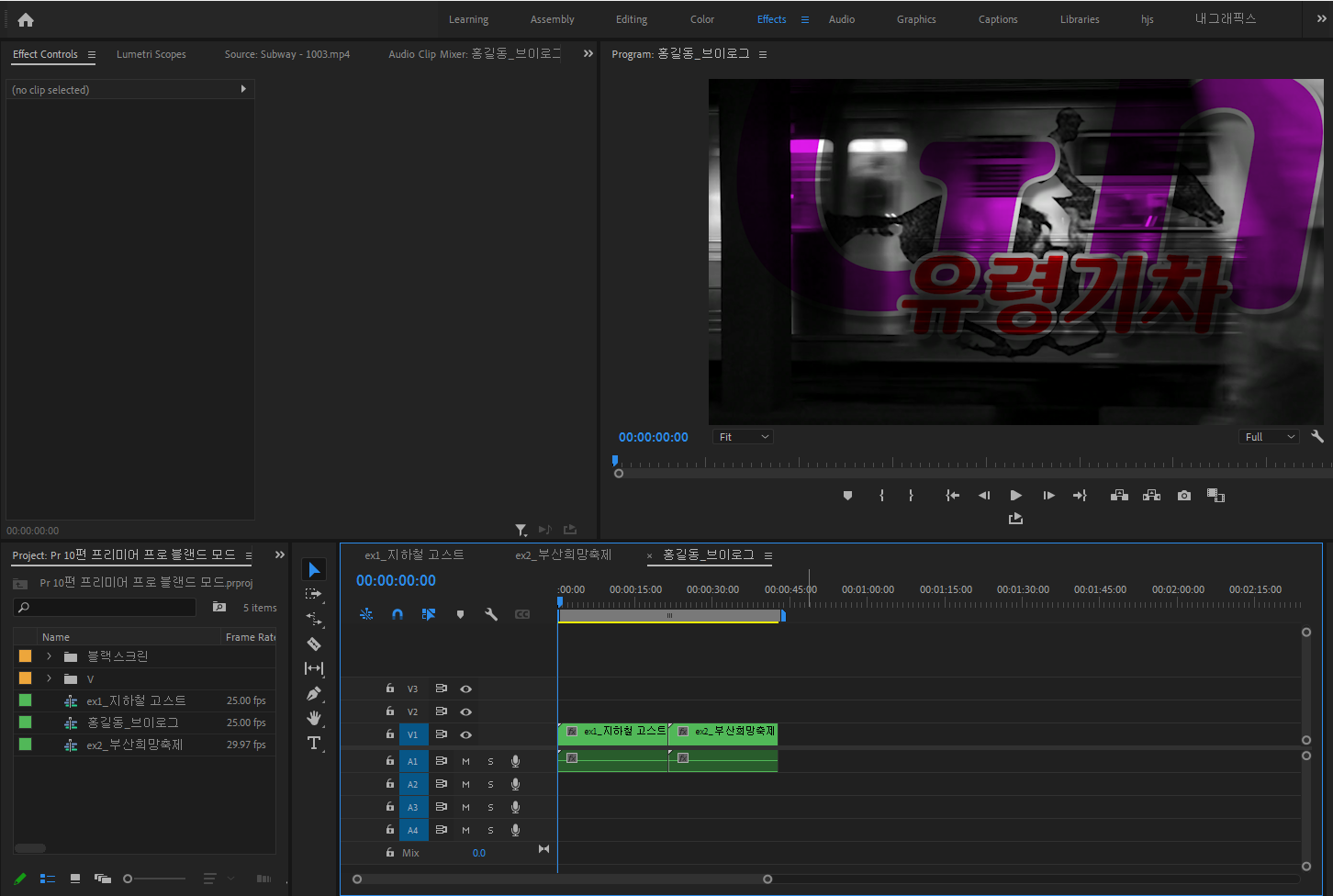Enable voice-over record on A3
1333x896 pixels.
point(515,807)
